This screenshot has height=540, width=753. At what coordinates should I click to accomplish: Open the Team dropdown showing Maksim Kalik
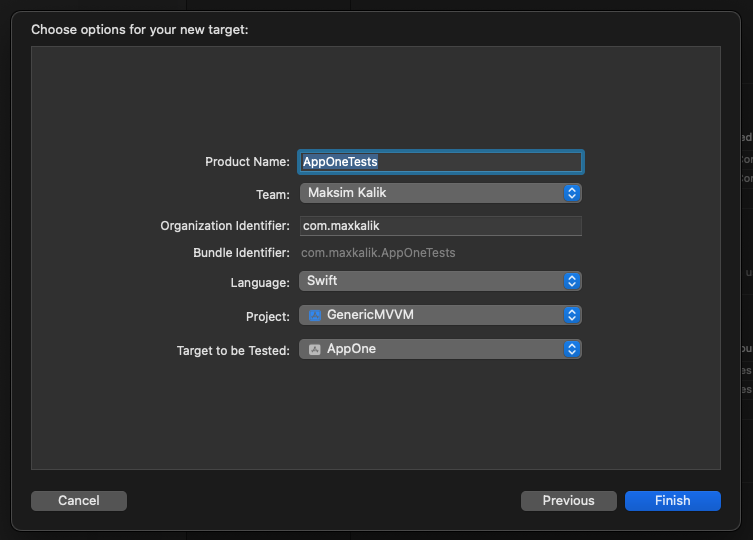[430, 193]
